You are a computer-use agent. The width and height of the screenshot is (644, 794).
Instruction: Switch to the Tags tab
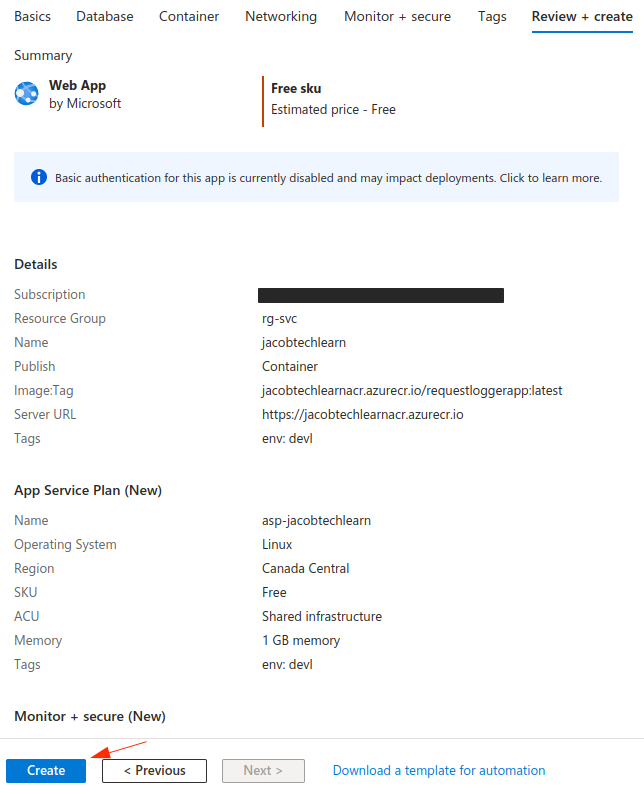pyautogui.click(x=492, y=17)
